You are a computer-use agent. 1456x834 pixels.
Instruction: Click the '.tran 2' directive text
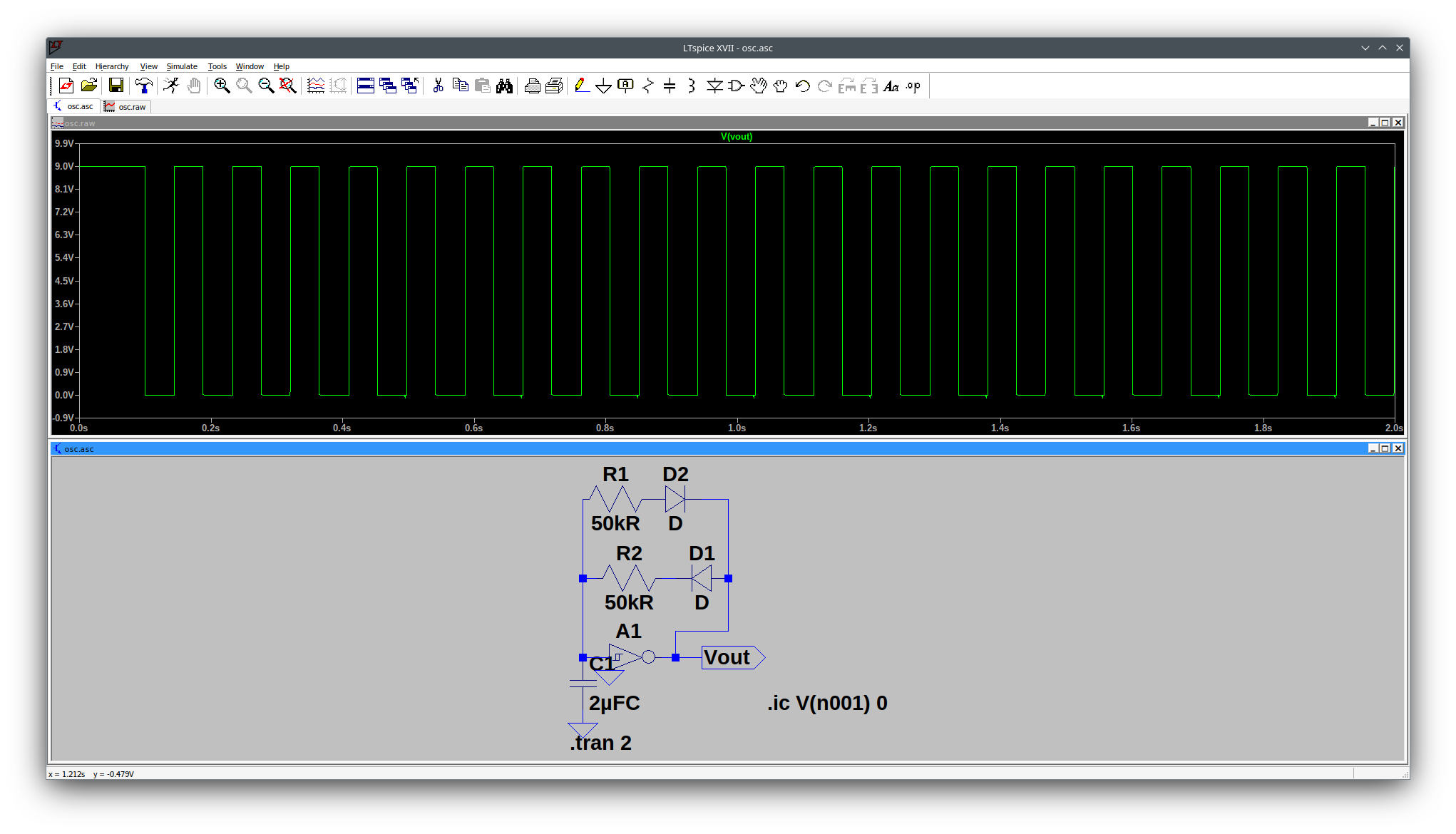coord(600,743)
